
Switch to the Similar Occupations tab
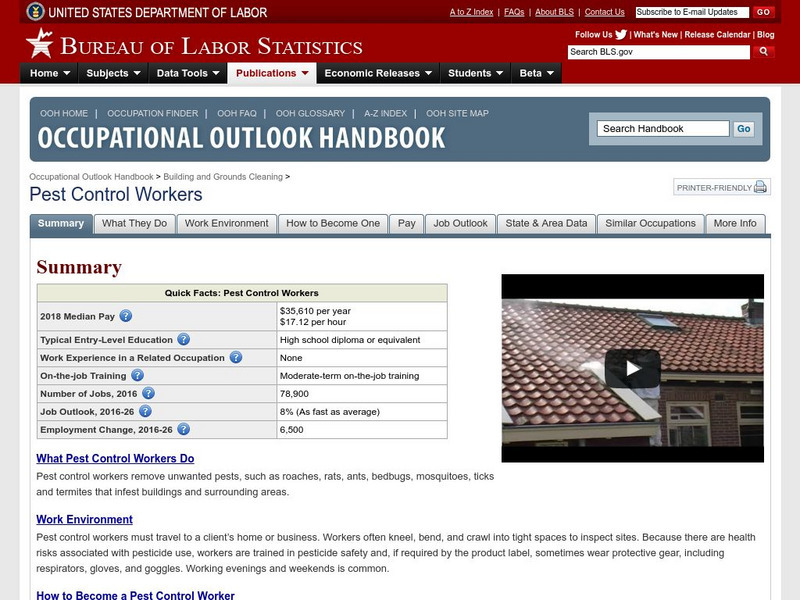tap(651, 223)
